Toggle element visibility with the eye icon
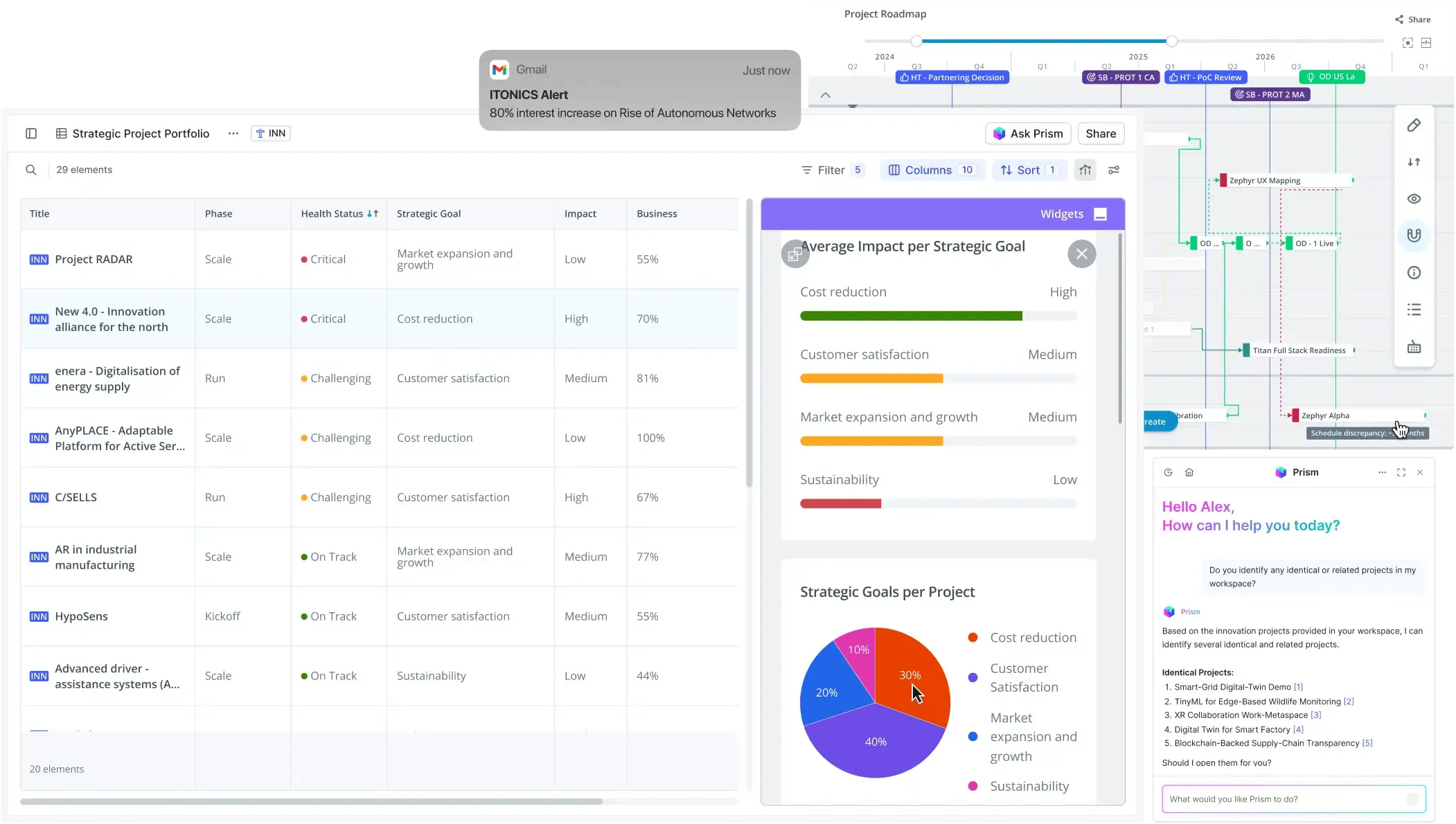The width and height of the screenshot is (1456, 824). pos(1414,199)
